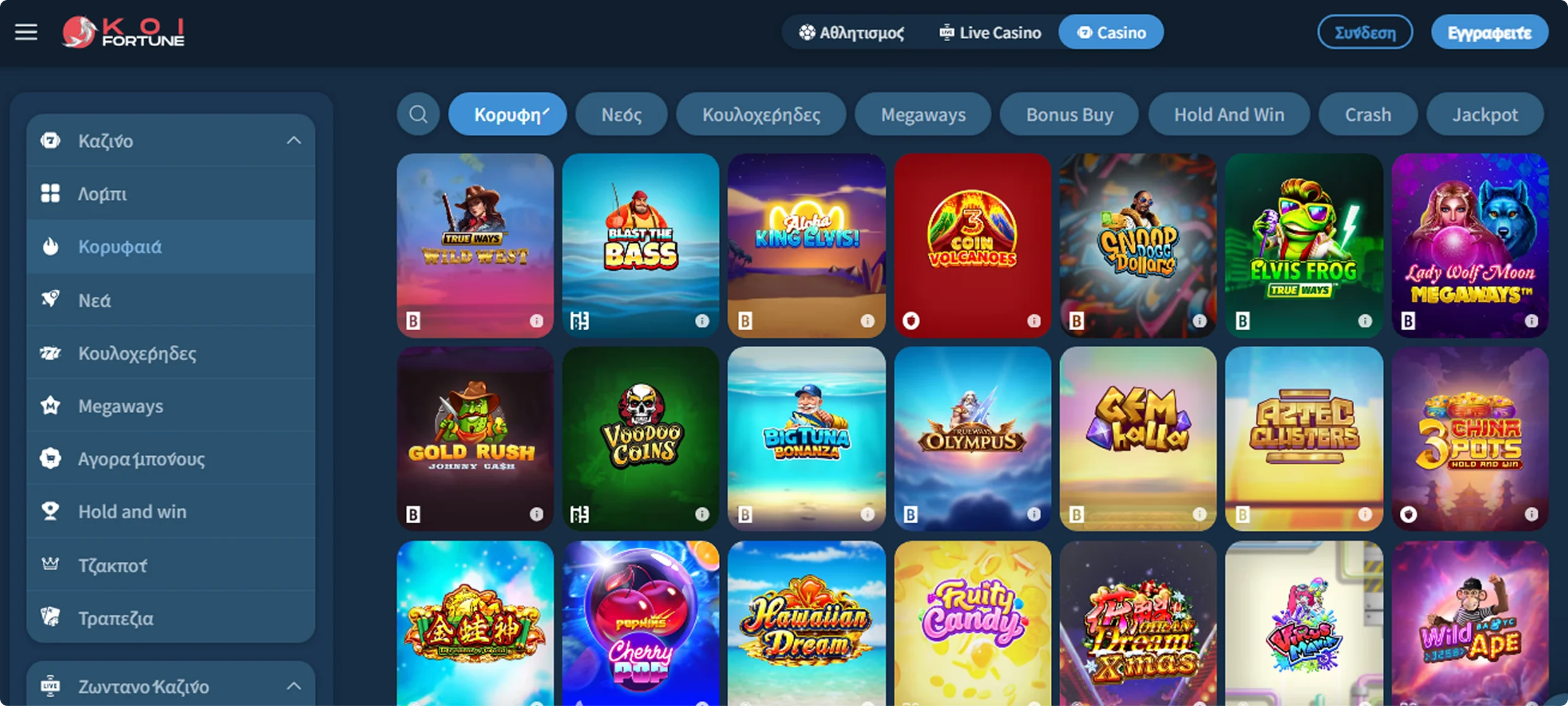Viewport: 1568px width, 706px height.
Task: Click the Εγγραφειτε register button
Action: pos(1490,32)
